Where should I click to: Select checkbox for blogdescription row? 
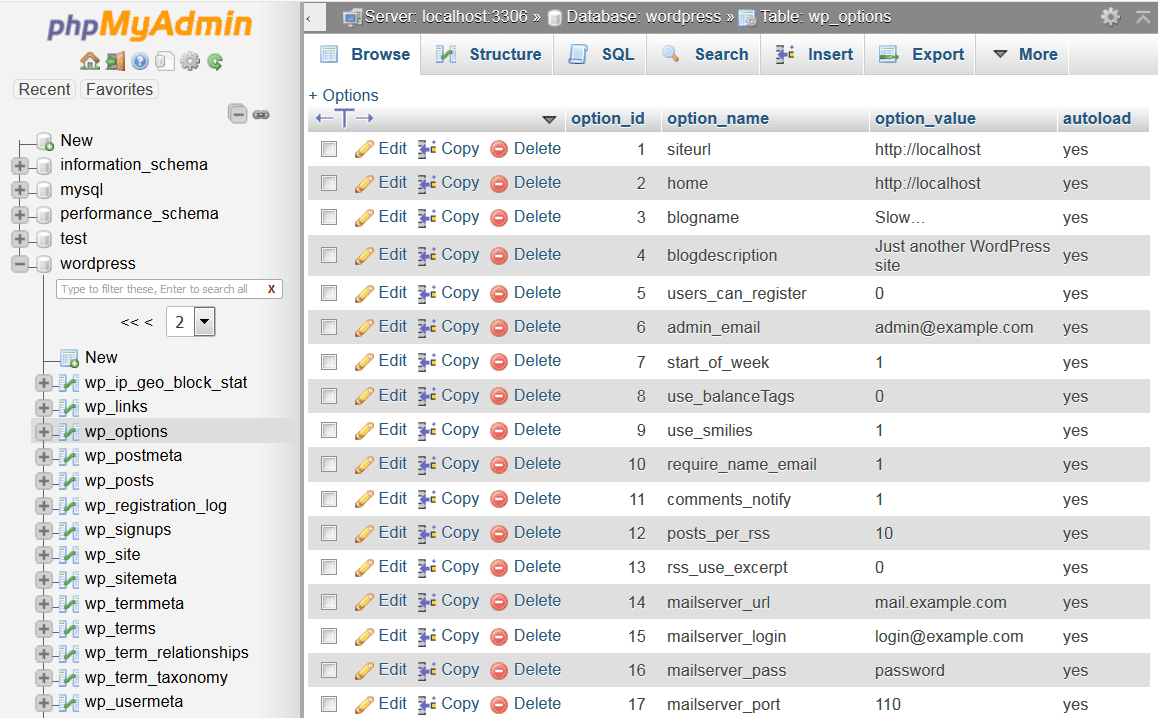coord(329,256)
